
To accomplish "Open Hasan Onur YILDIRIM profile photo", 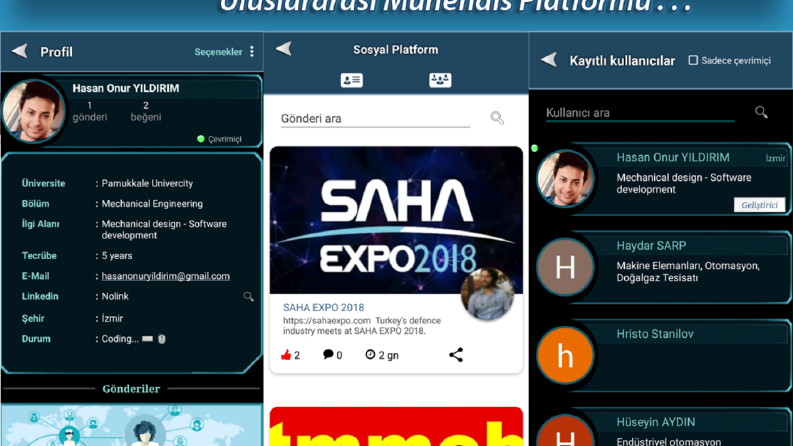I will pos(33,111).
